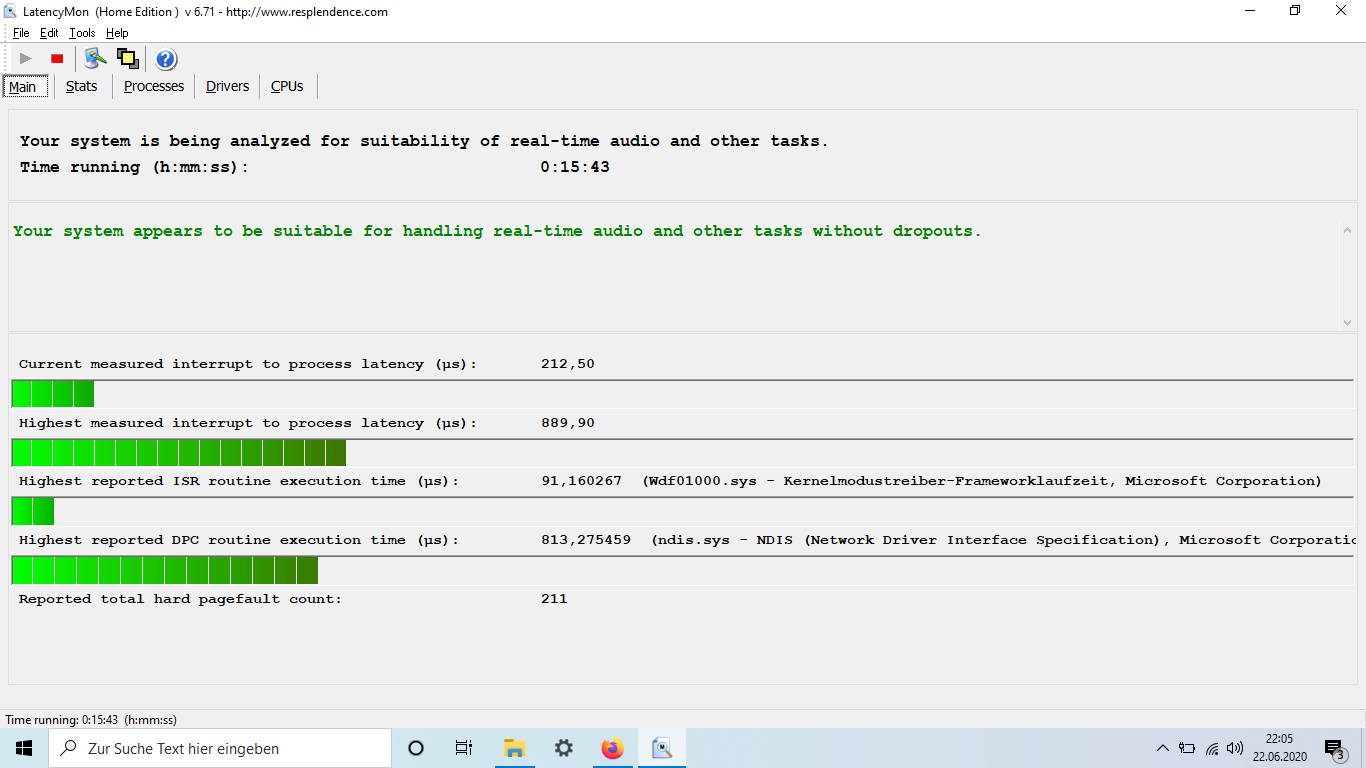Click 'Highest measured interrupt to process latency' label
Viewport: 1366px width, 768px height.
pos(248,423)
